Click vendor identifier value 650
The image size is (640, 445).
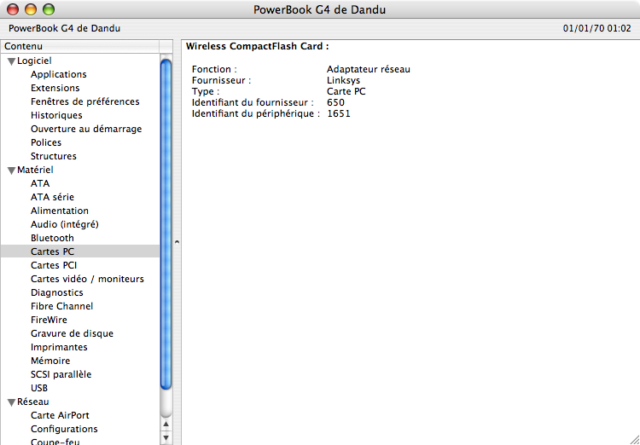tap(336, 102)
